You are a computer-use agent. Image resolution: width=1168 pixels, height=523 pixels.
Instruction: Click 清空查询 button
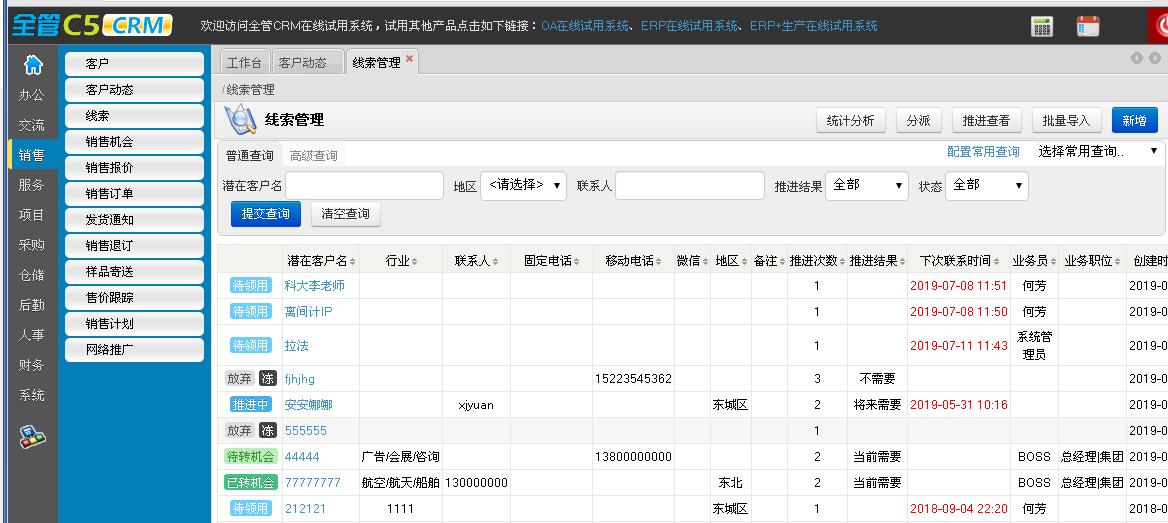346,214
